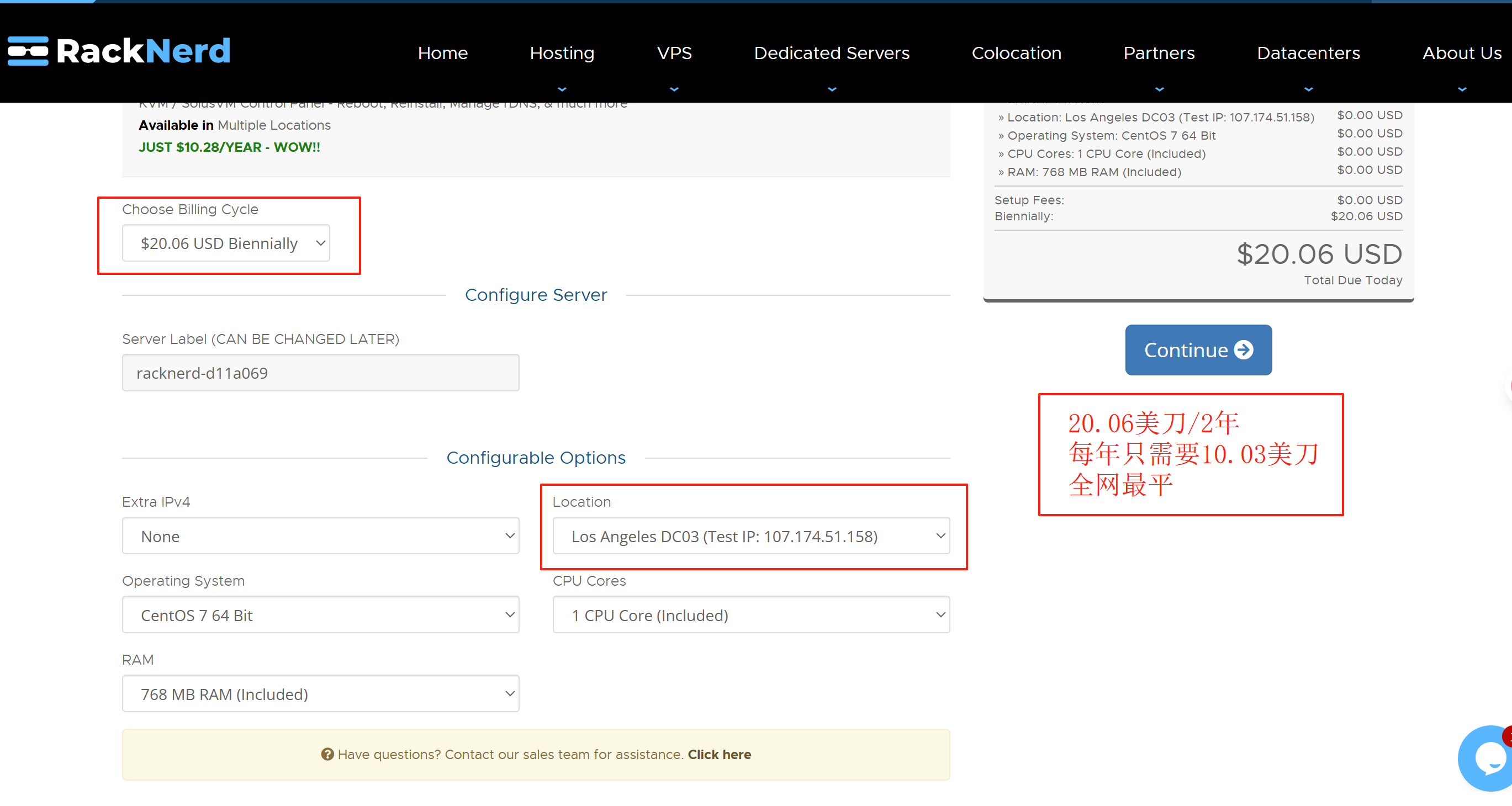Click the question mark help icon
This screenshot has height=806, width=1512.
pos(327,754)
